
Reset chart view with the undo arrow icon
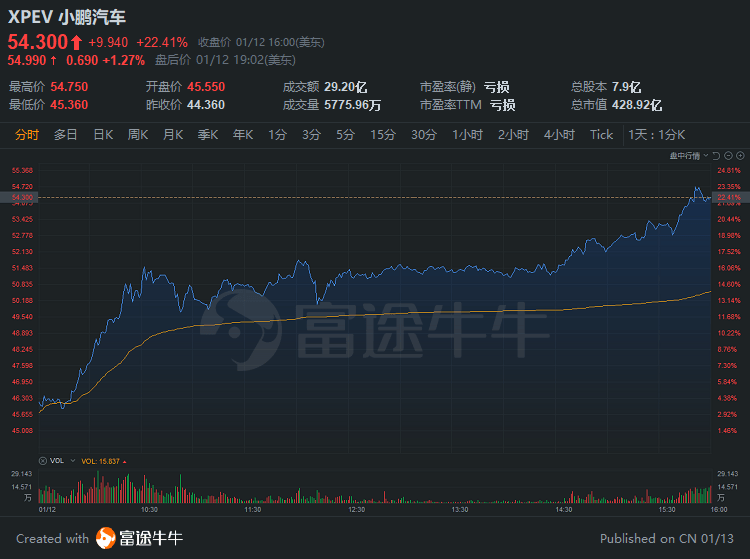click(716, 156)
